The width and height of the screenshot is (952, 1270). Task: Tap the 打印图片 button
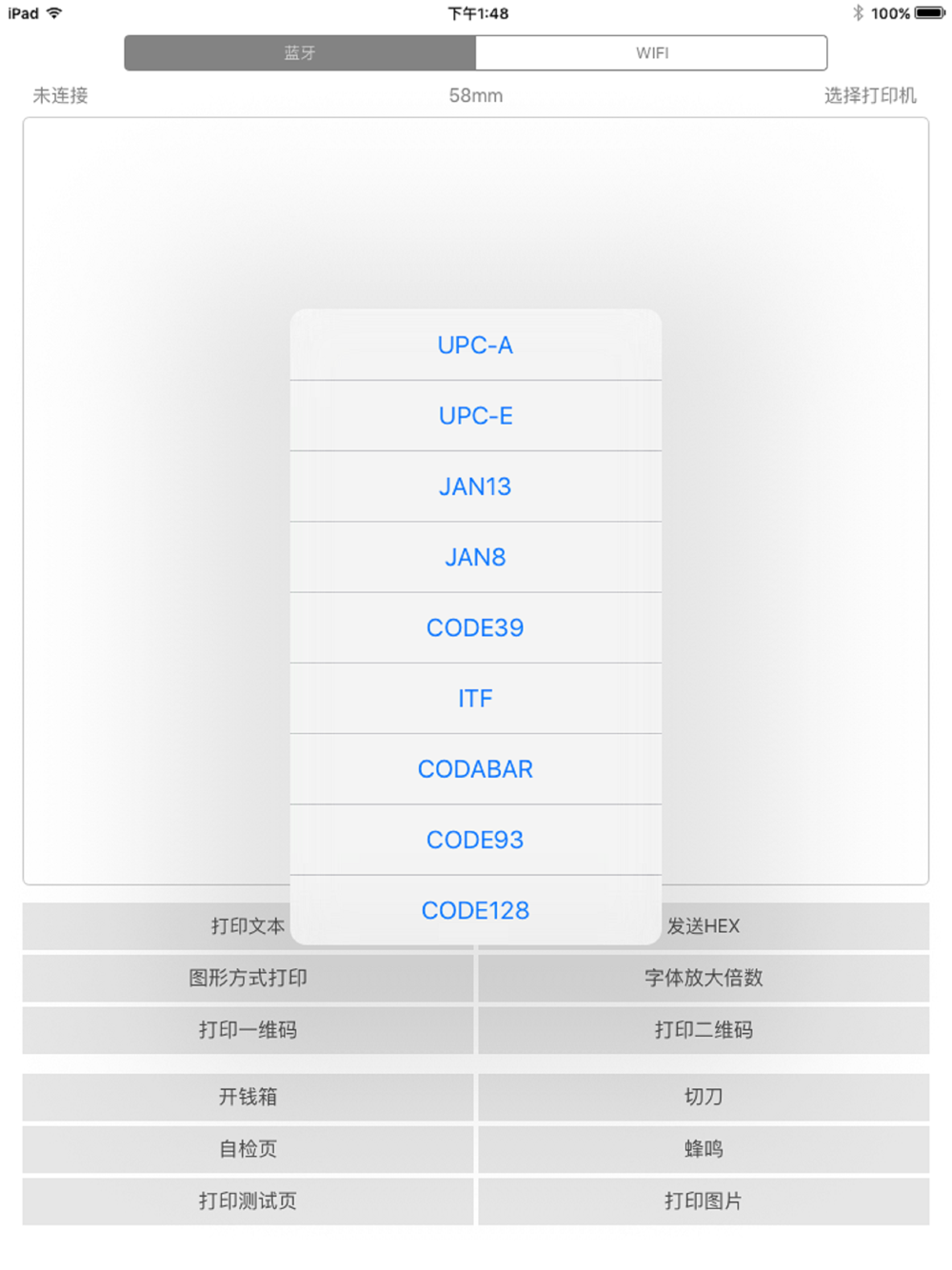pyautogui.click(x=704, y=1201)
